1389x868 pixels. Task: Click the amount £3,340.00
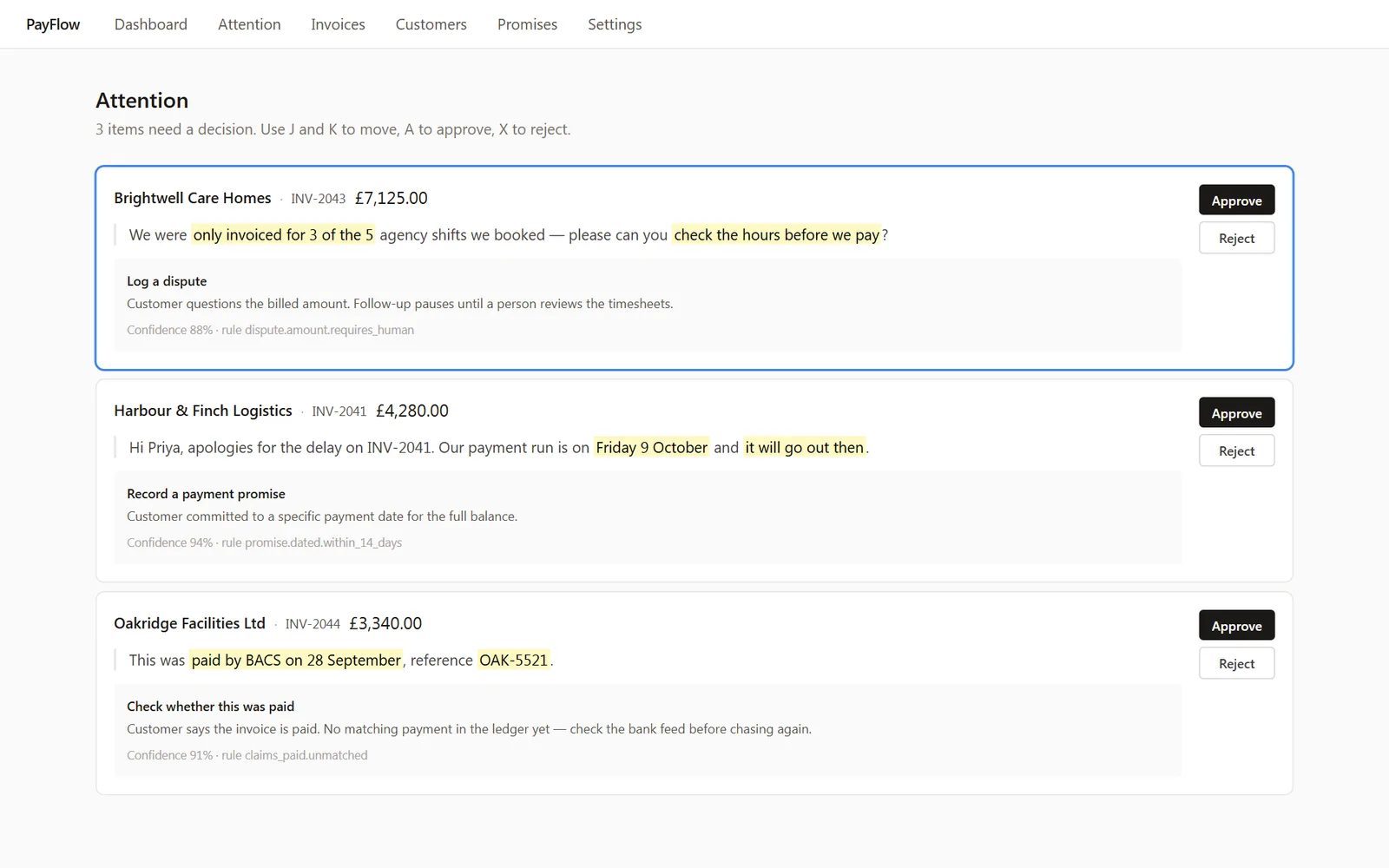[x=385, y=623]
